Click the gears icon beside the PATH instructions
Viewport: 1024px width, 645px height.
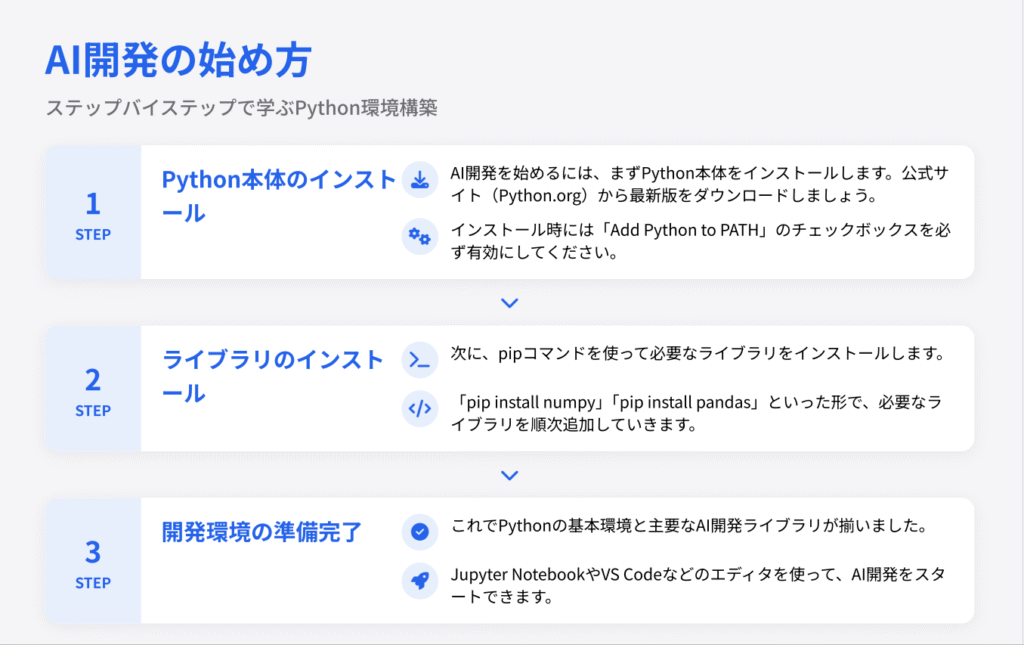(420, 237)
